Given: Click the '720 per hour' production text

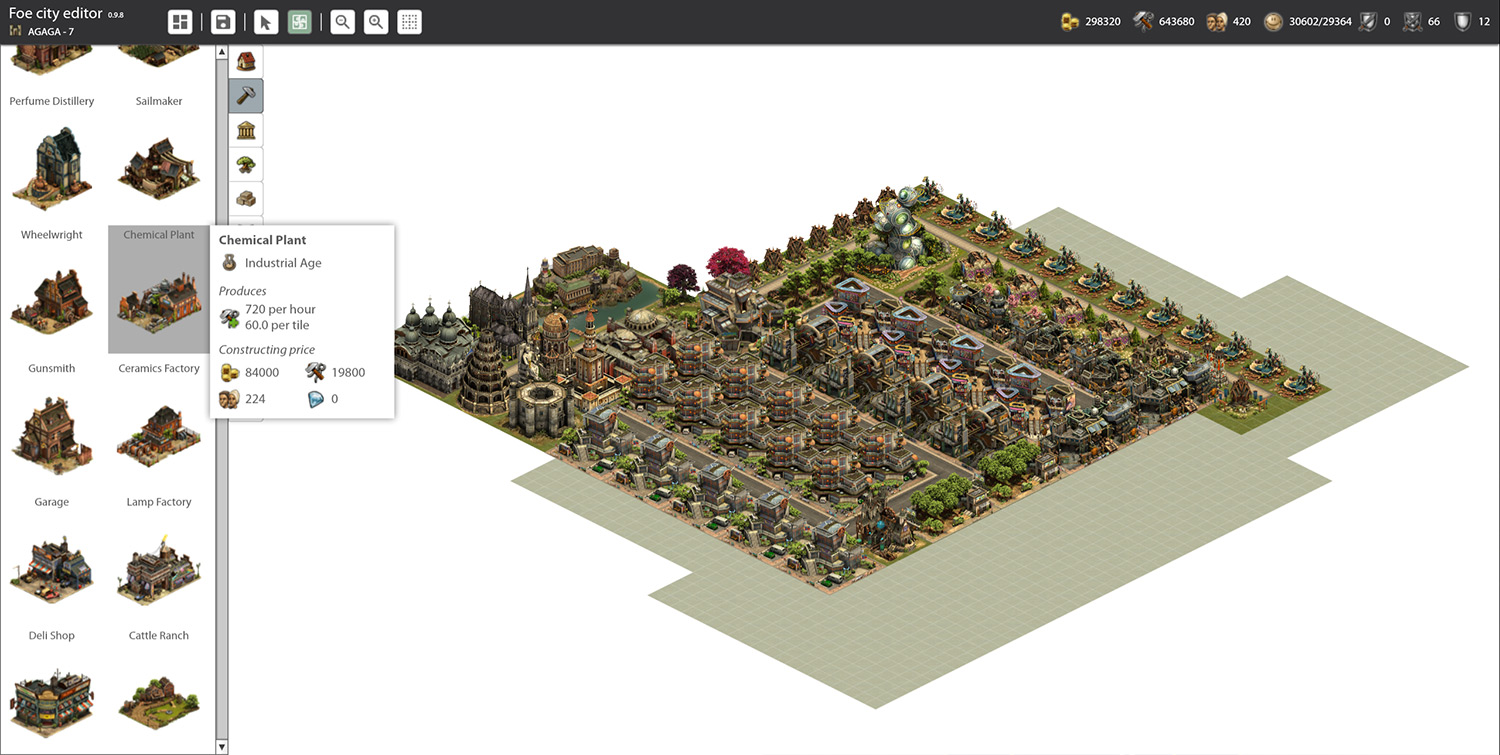Looking at the screenshot, I should pos(281,309).
